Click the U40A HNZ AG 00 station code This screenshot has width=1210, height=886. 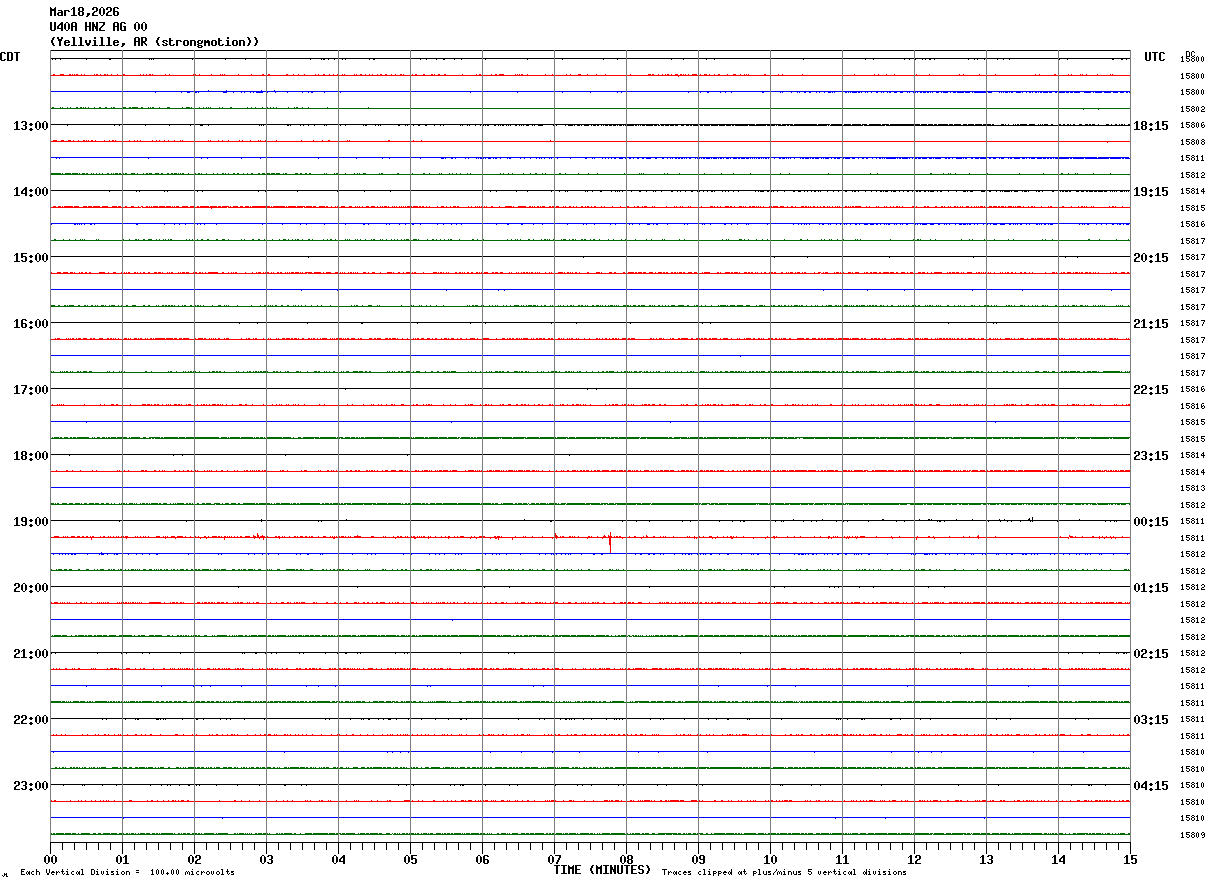point(98,27)
